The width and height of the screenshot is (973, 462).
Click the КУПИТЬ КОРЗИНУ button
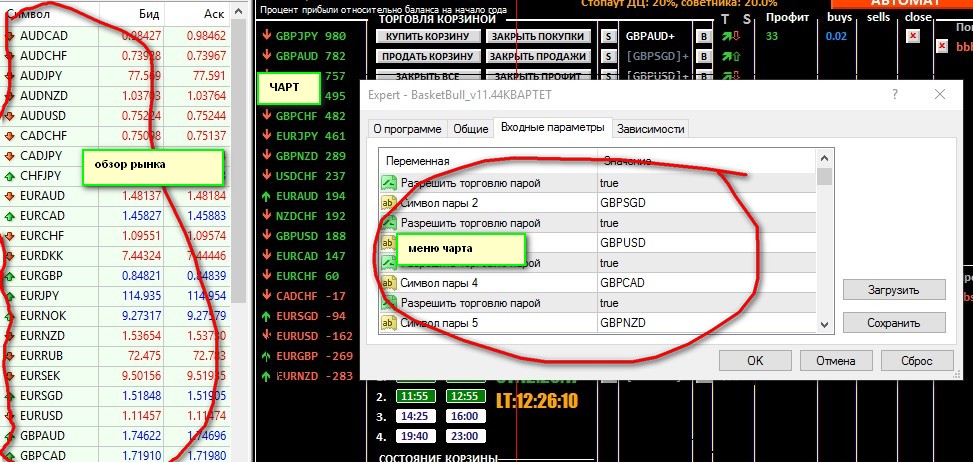point(428,36)
